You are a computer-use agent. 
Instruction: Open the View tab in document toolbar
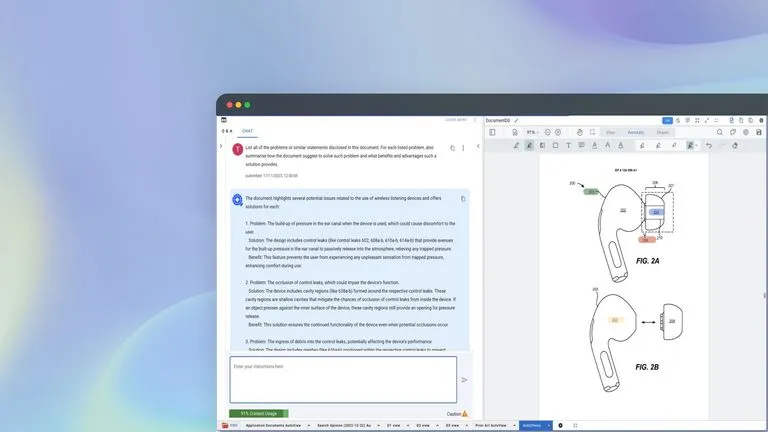click(610, 132)
